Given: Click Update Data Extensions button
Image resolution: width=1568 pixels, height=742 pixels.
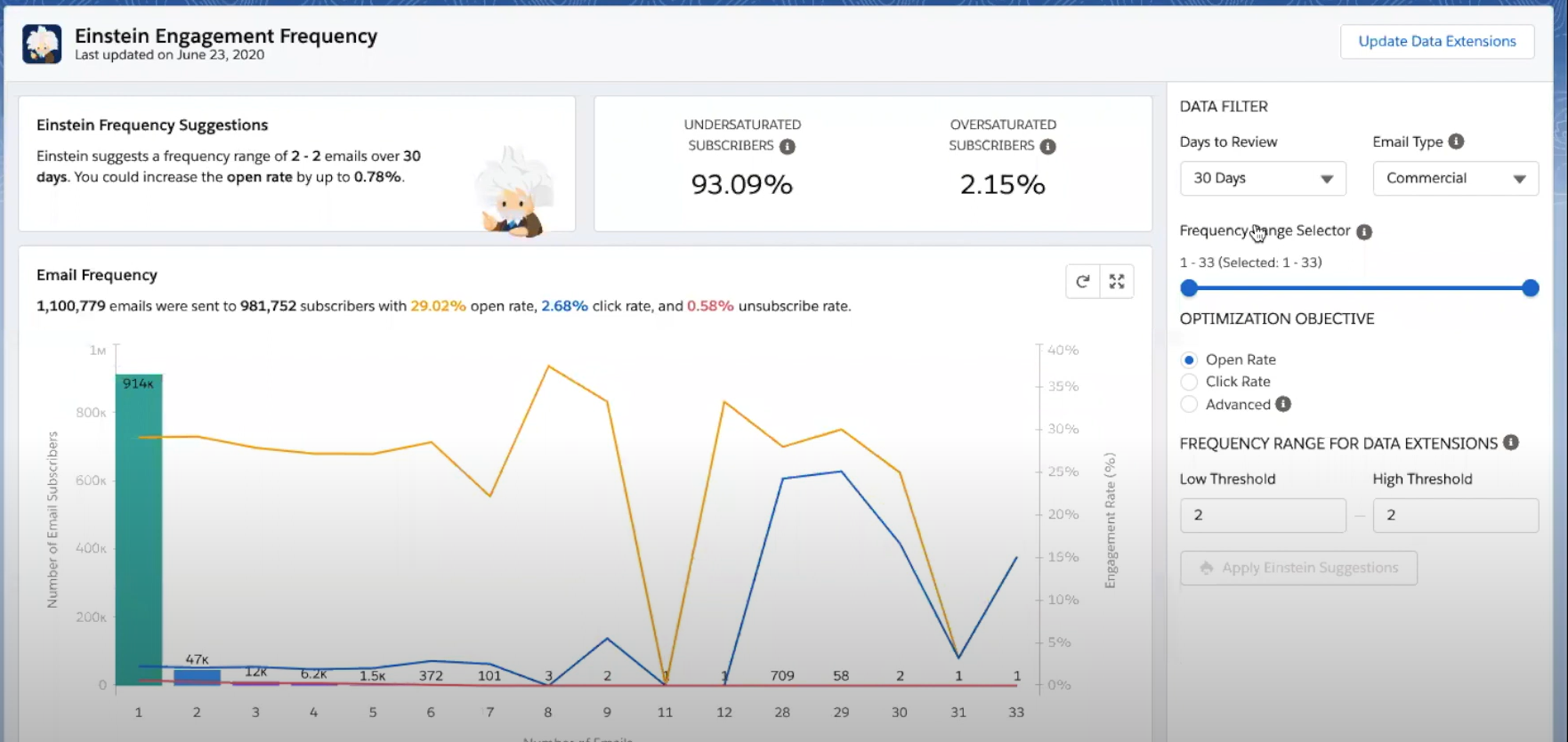Looking at the screenshot, I should coord(1436,42).
